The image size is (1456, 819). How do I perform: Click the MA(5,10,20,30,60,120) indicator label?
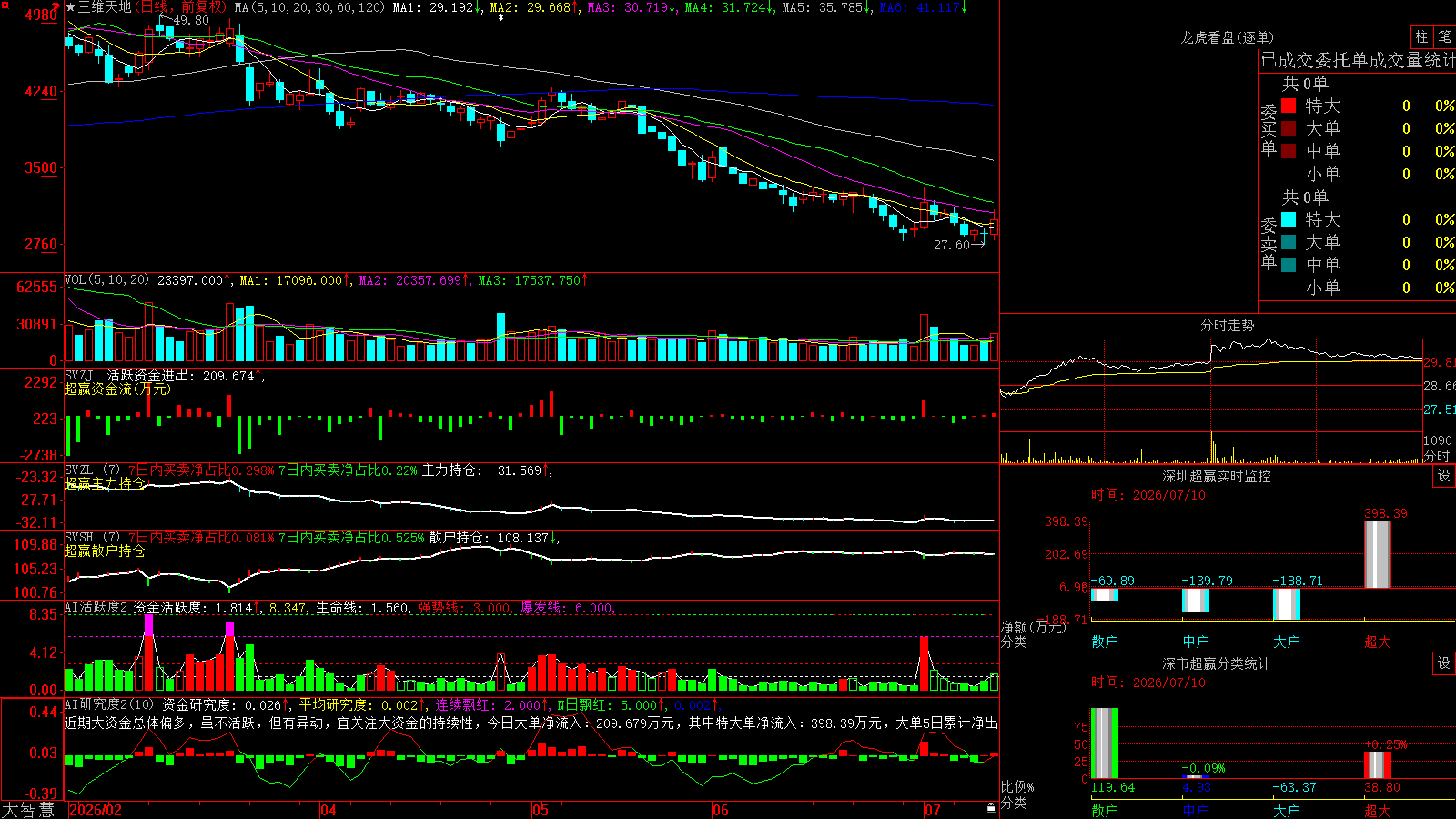pyautogui.click(x=309, y=7)
